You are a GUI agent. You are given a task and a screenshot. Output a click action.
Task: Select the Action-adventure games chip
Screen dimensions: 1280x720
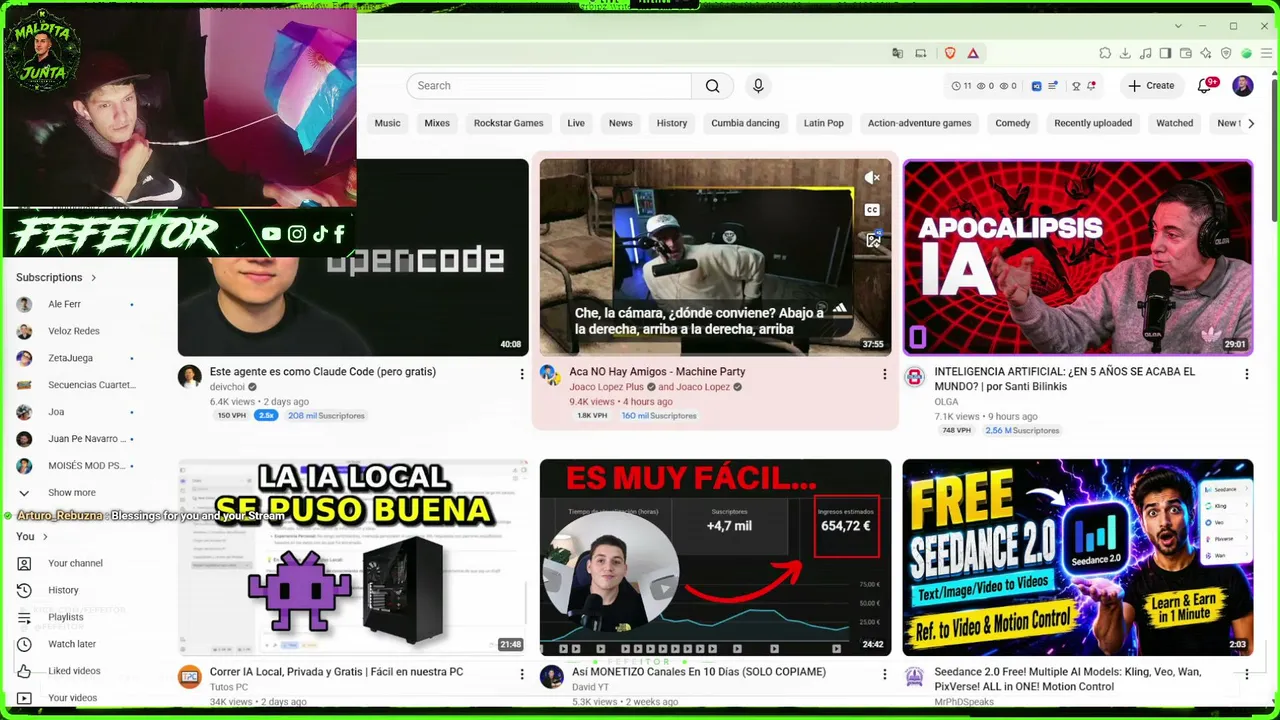[x=920, y=123]
